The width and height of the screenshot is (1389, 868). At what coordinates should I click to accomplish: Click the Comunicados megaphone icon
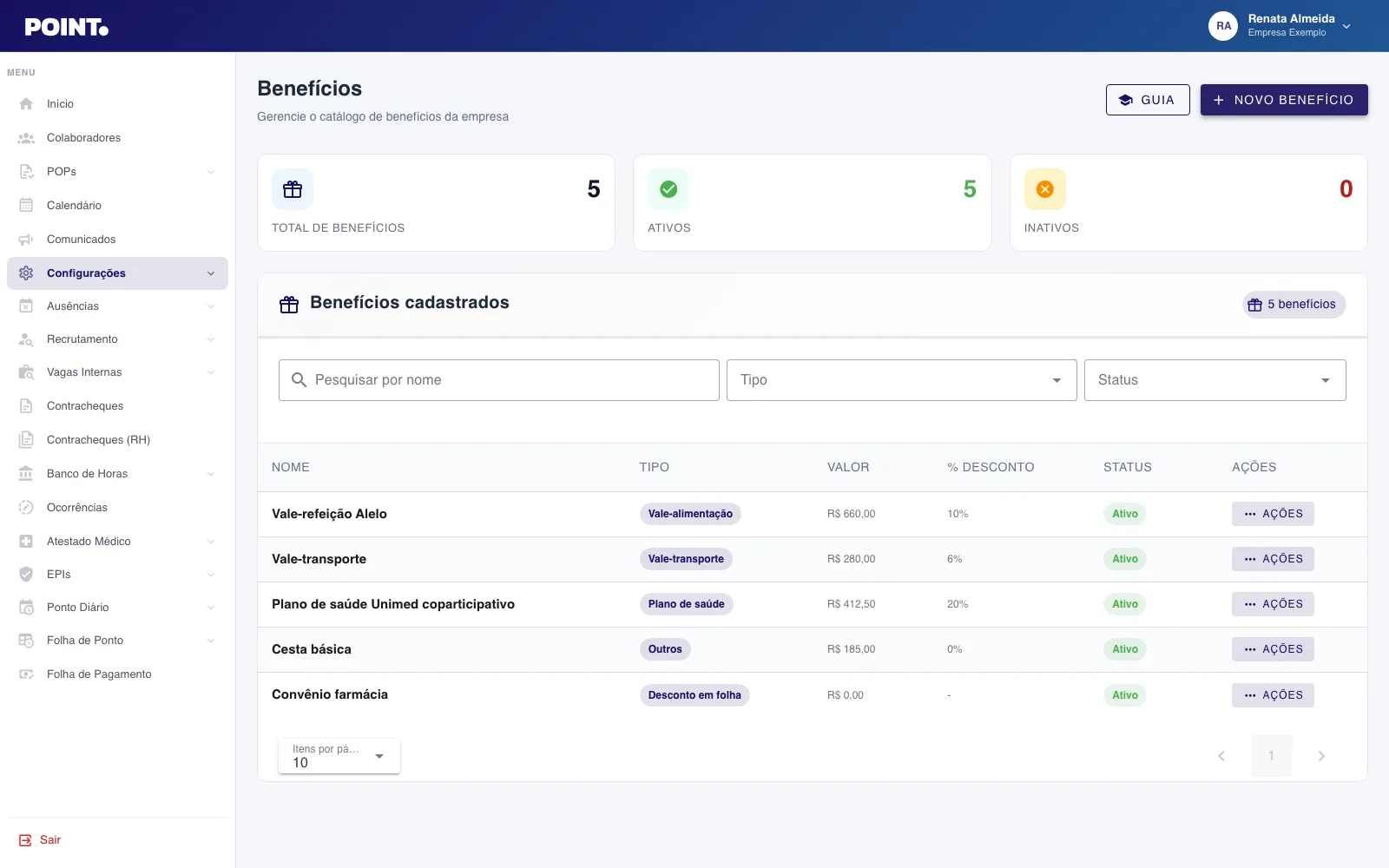(26, 240)
